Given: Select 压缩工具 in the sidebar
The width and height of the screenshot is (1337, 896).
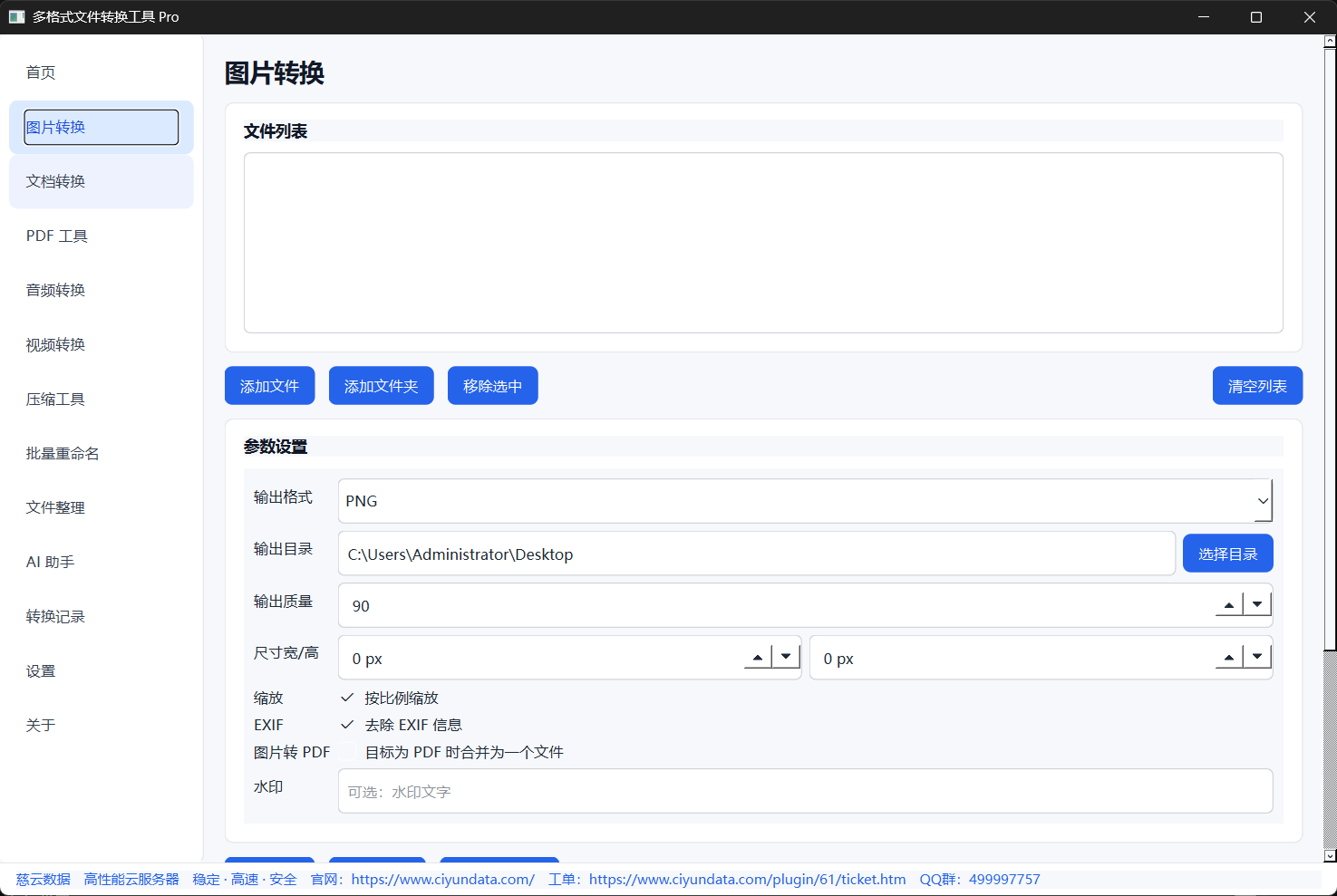Looking at the screenshot, I should coord(102,399).
